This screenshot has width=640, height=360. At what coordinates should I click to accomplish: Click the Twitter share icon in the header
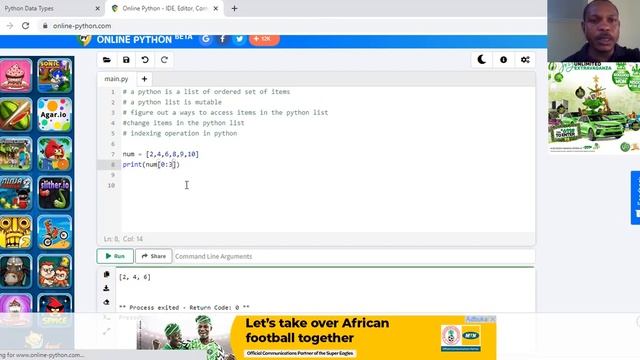pos(239,39)
